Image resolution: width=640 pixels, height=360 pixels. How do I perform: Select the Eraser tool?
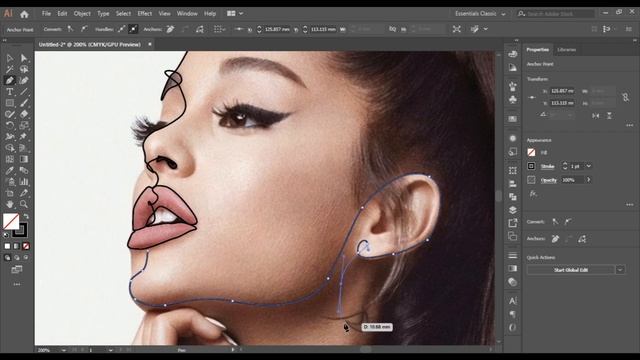(x=24, y=114)
